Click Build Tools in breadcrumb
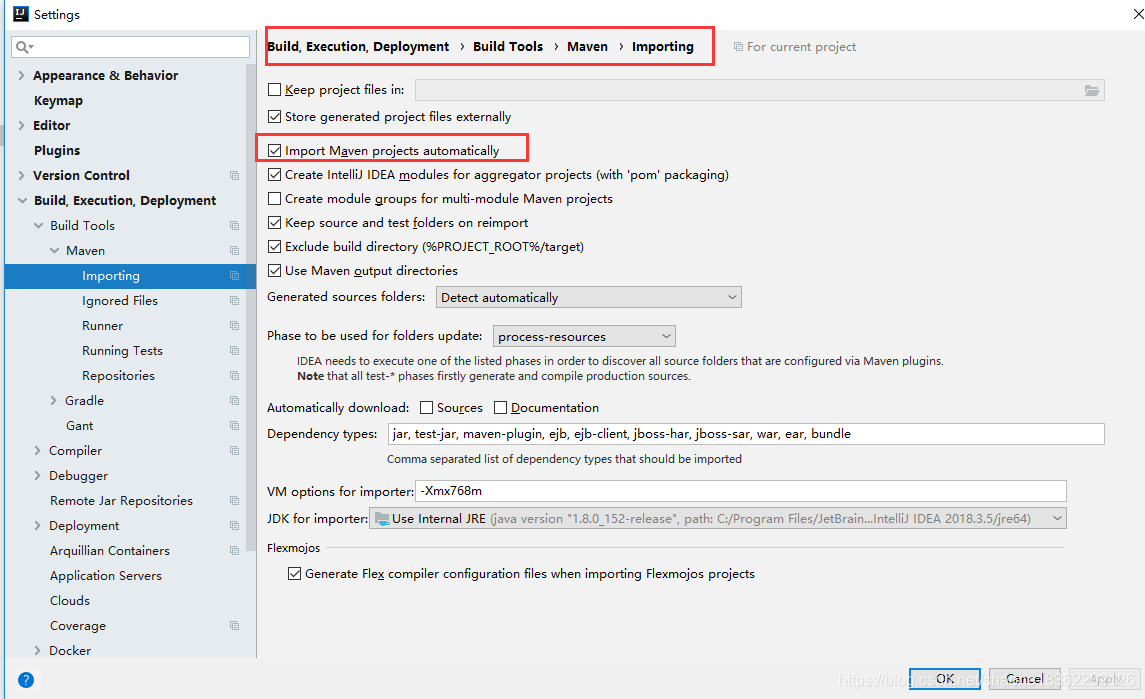The image size is (1145, 699). point(508,47)
